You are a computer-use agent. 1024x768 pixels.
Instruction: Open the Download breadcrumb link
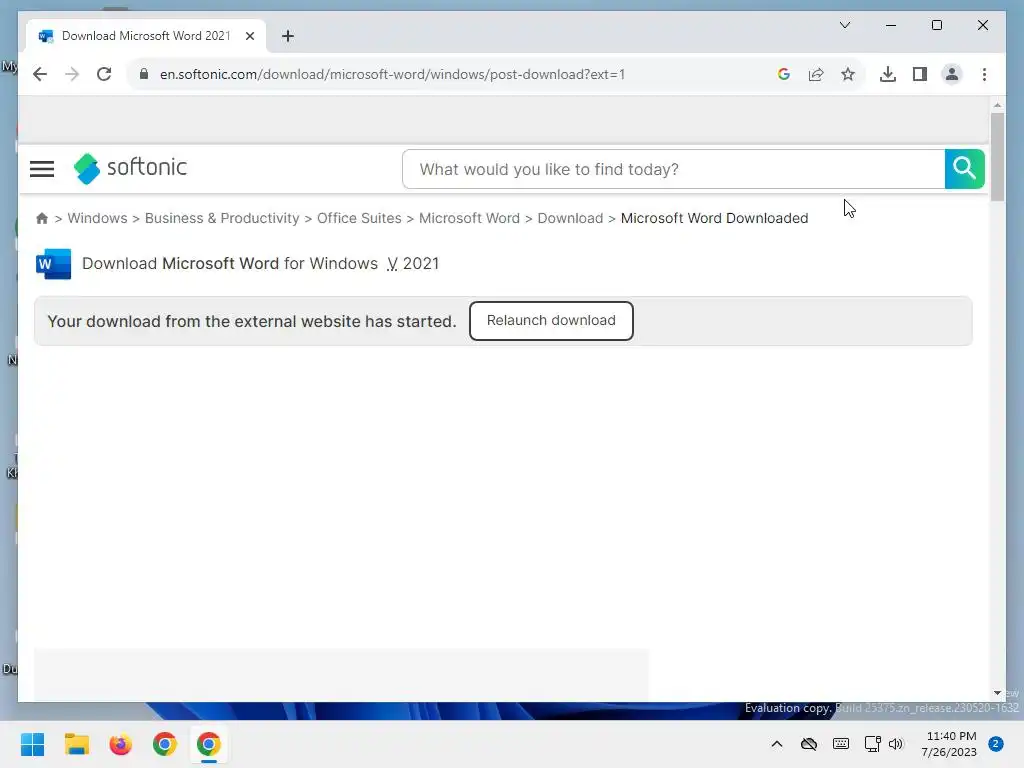[x=570, y=218]
